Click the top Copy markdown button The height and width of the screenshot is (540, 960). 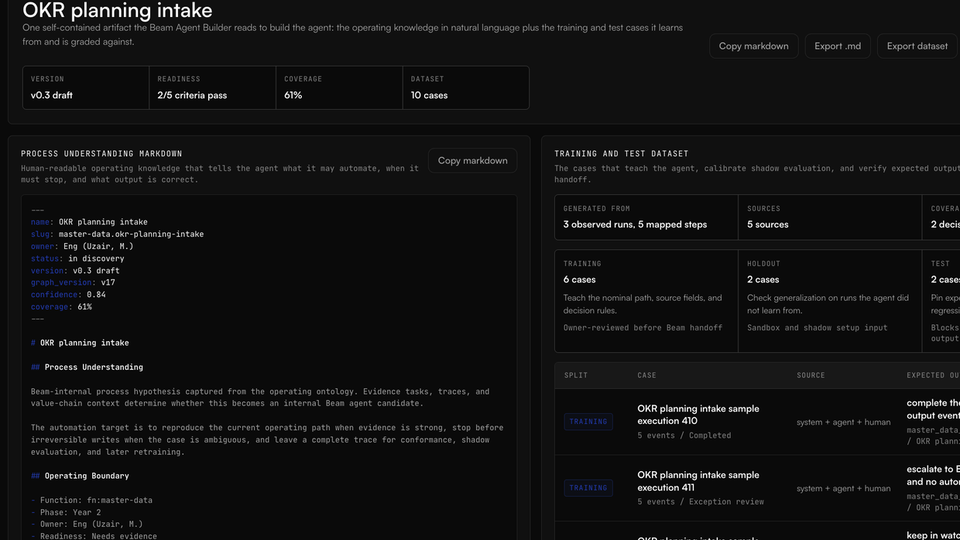(x=753, y=46)
